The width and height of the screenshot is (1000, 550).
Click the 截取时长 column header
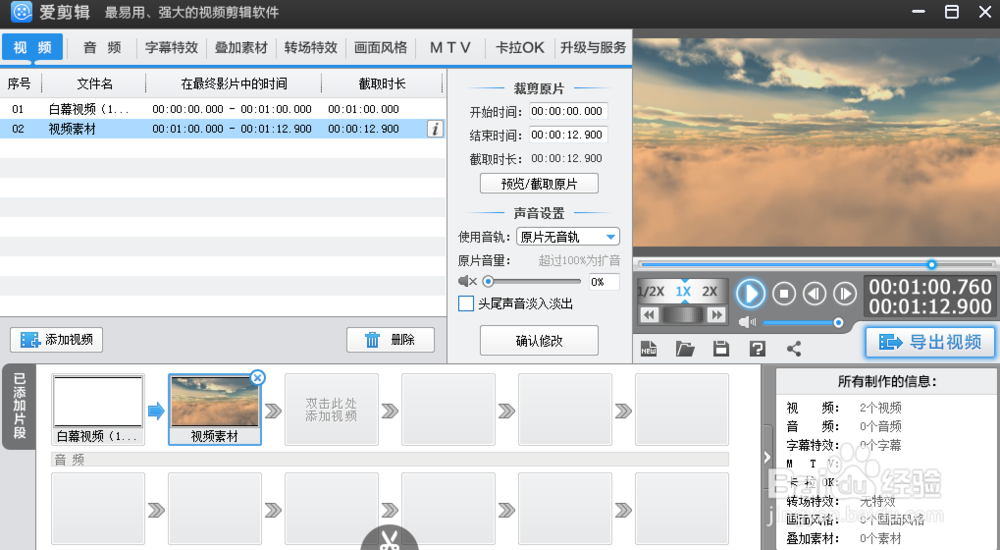tap(381, 84)
